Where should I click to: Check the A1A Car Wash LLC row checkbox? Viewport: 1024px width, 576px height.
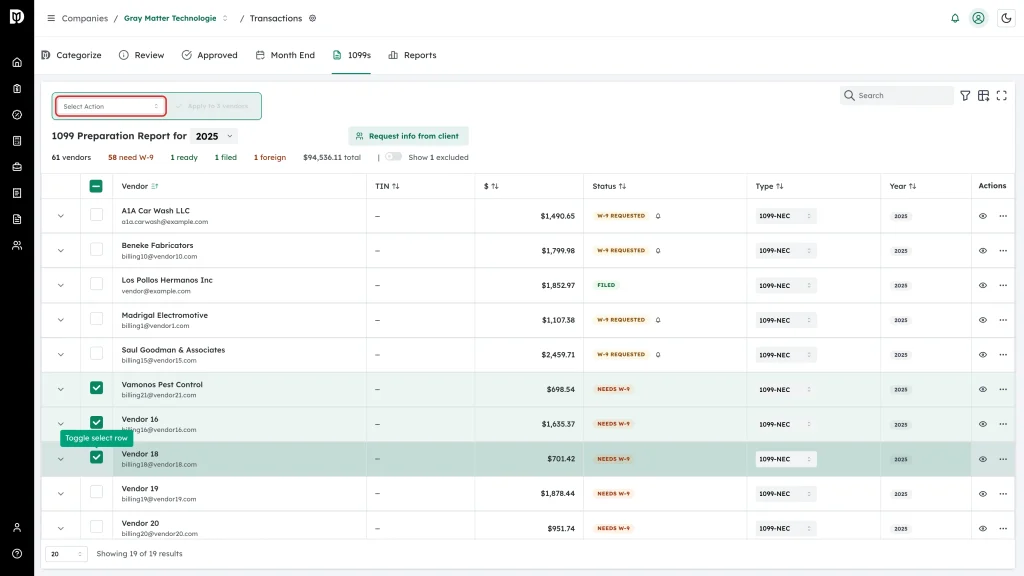(x=96, y=214)
